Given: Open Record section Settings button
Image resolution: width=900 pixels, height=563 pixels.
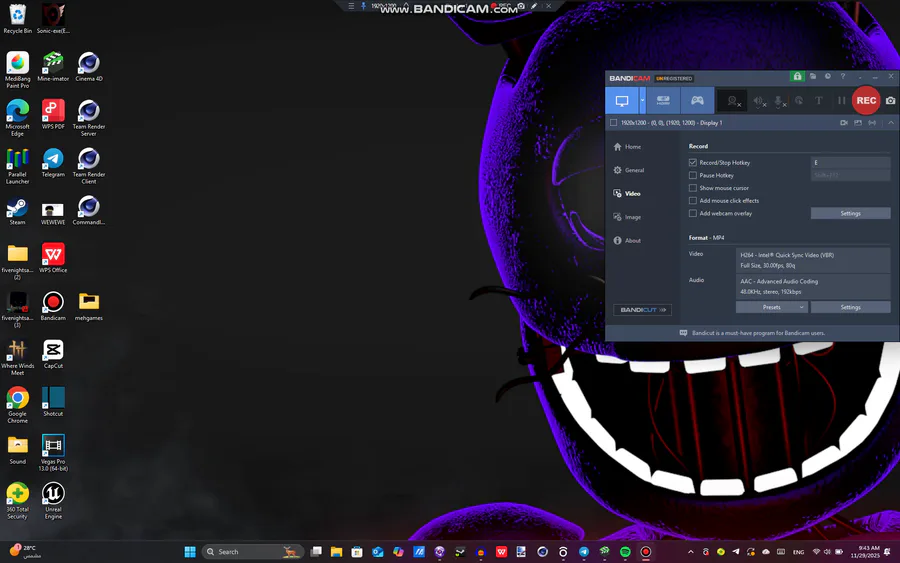Looking at the screenshot, I should click(851, 213).
